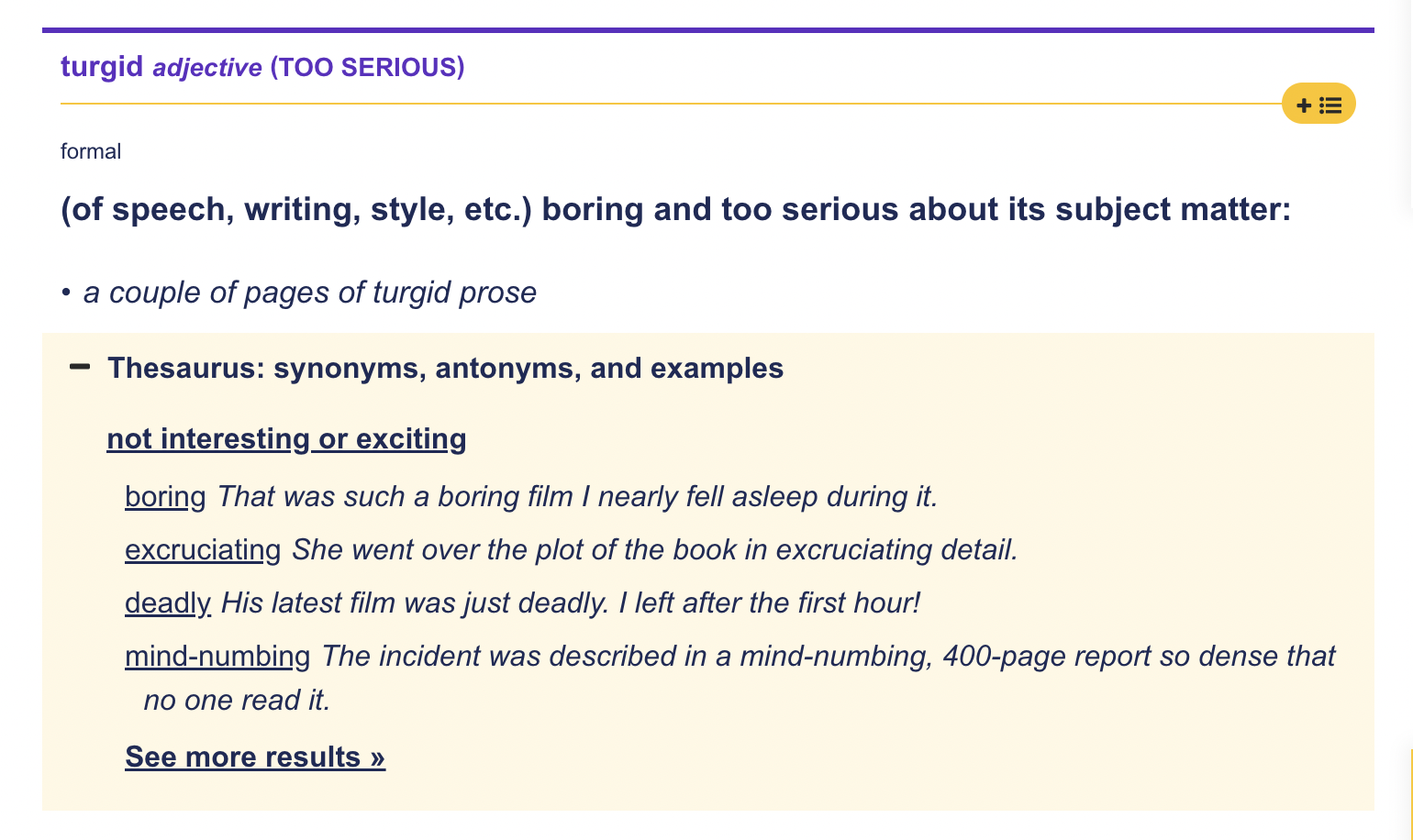
Task: Click the example 'a couple of pages of turgid prose'
Action: (x=309, y=293)
